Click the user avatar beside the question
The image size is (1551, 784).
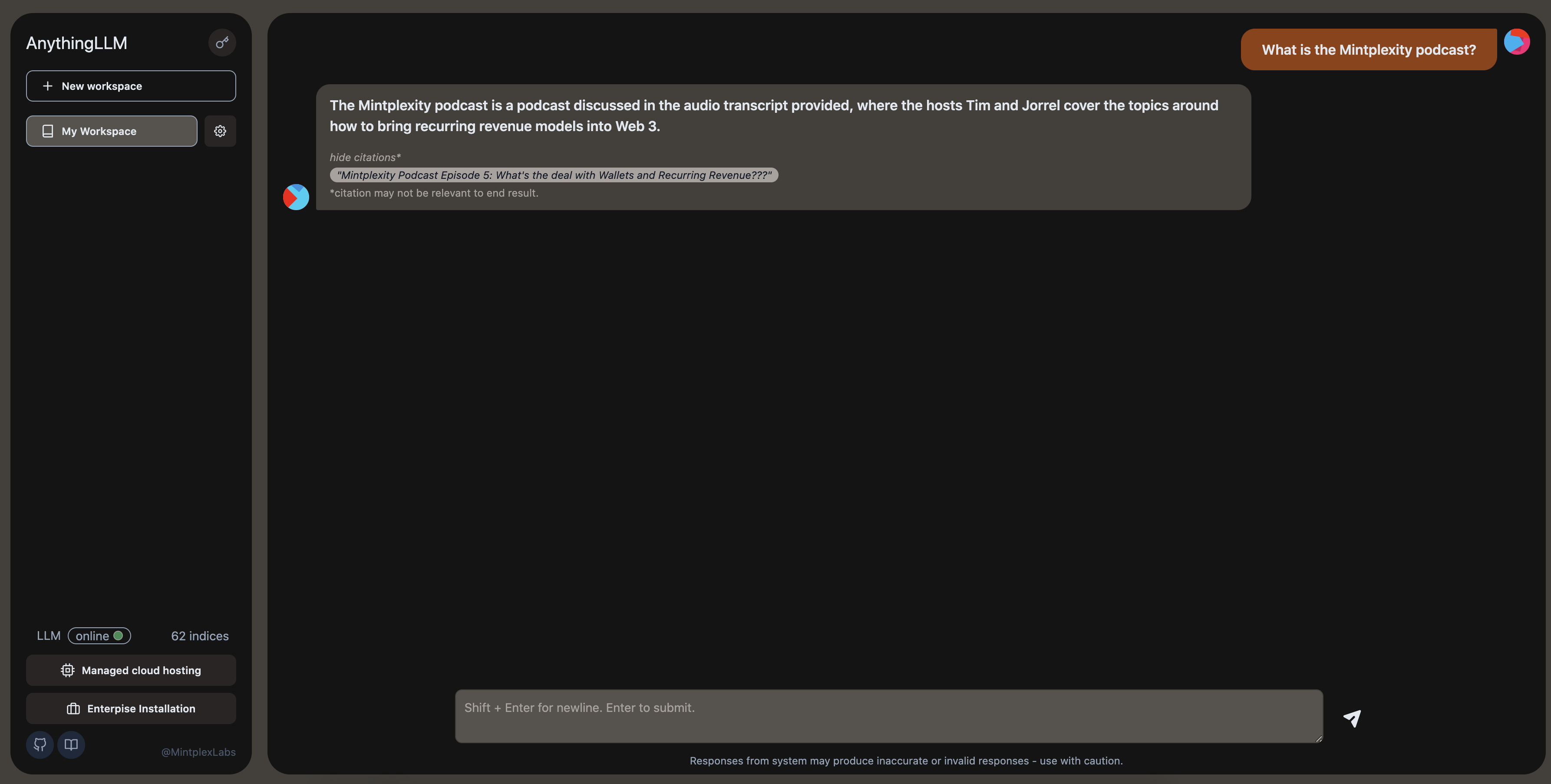coord(1517,42)
